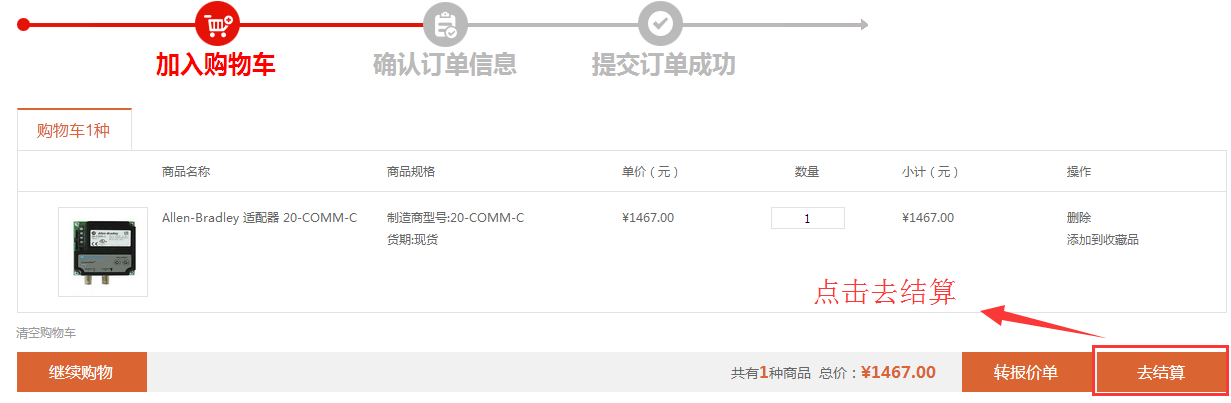Empty the cart with 清空购物车

(x=47, y=332)
